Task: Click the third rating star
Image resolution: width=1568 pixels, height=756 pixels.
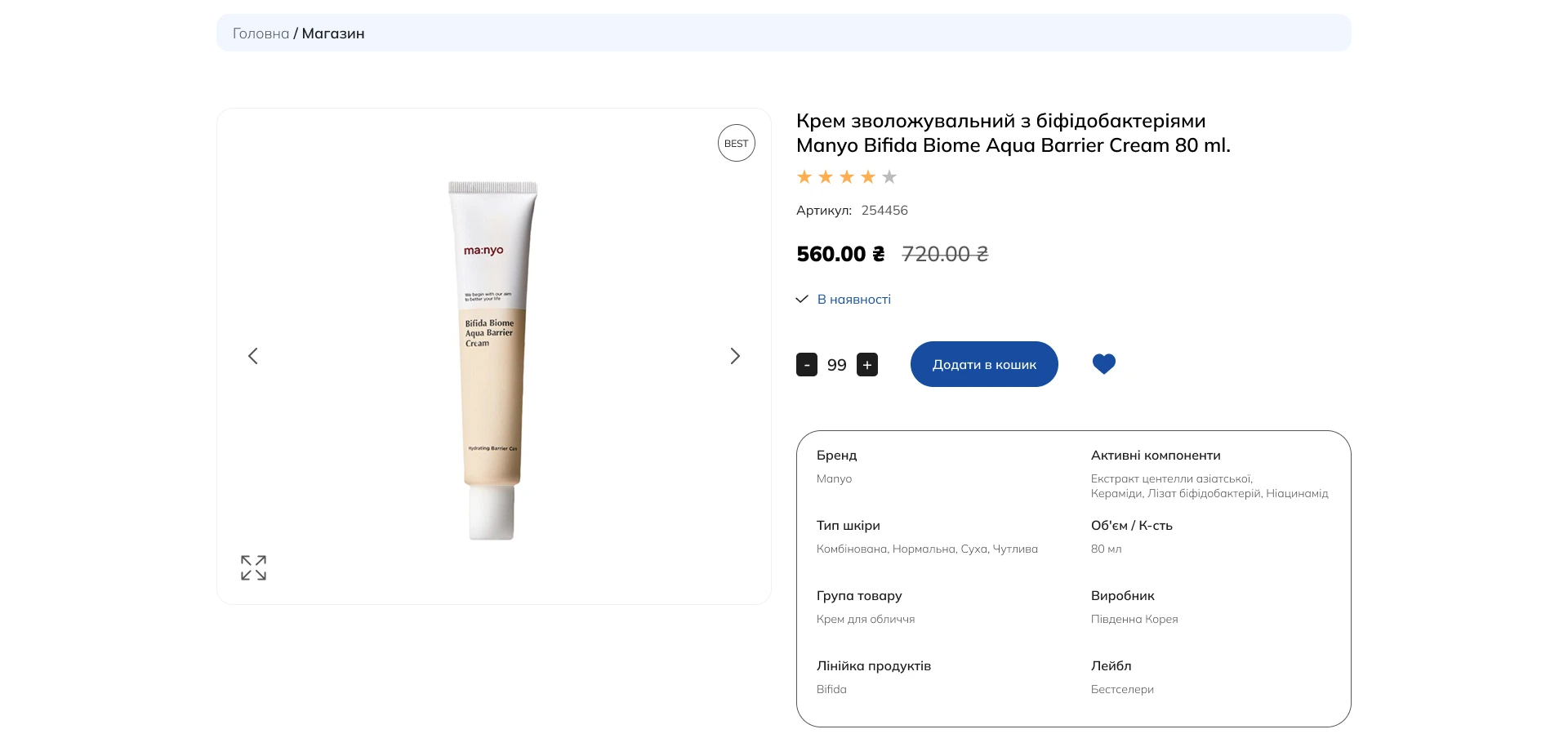Action: (847, 177)
